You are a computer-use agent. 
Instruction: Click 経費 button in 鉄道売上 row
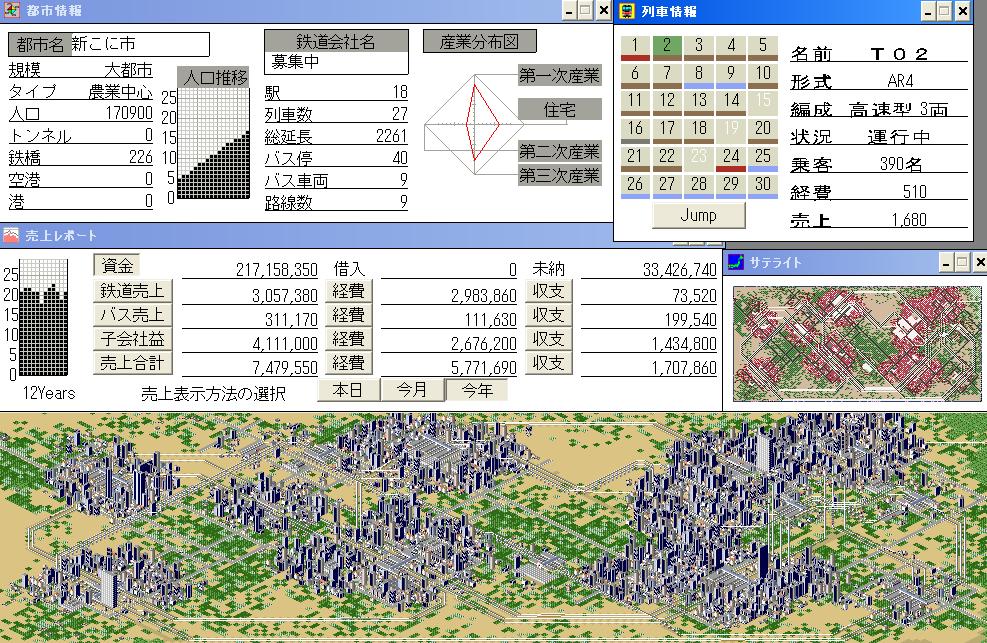click(349, 291)
